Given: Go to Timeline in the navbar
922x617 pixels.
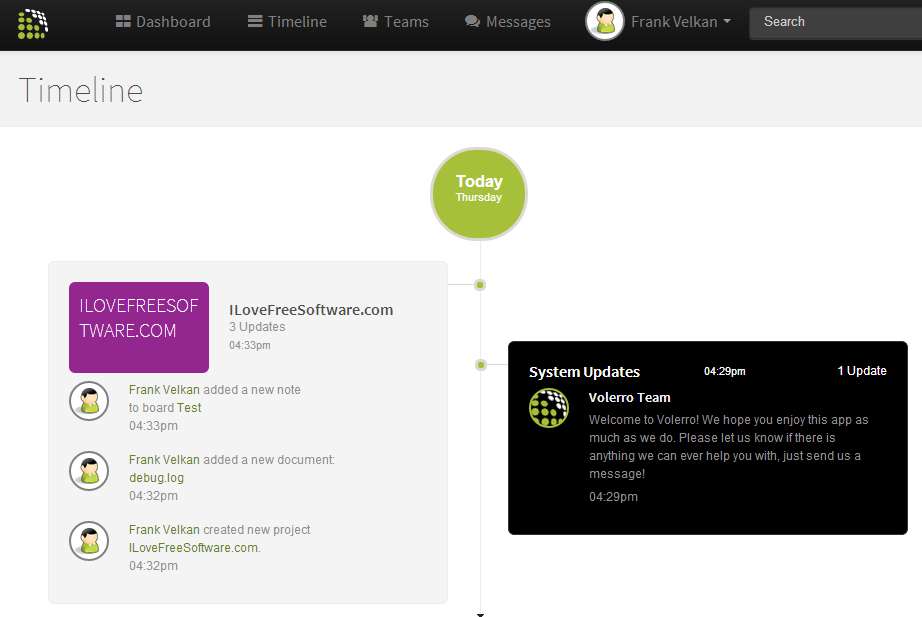Looking at the screenshot, I should coord(287,22).
